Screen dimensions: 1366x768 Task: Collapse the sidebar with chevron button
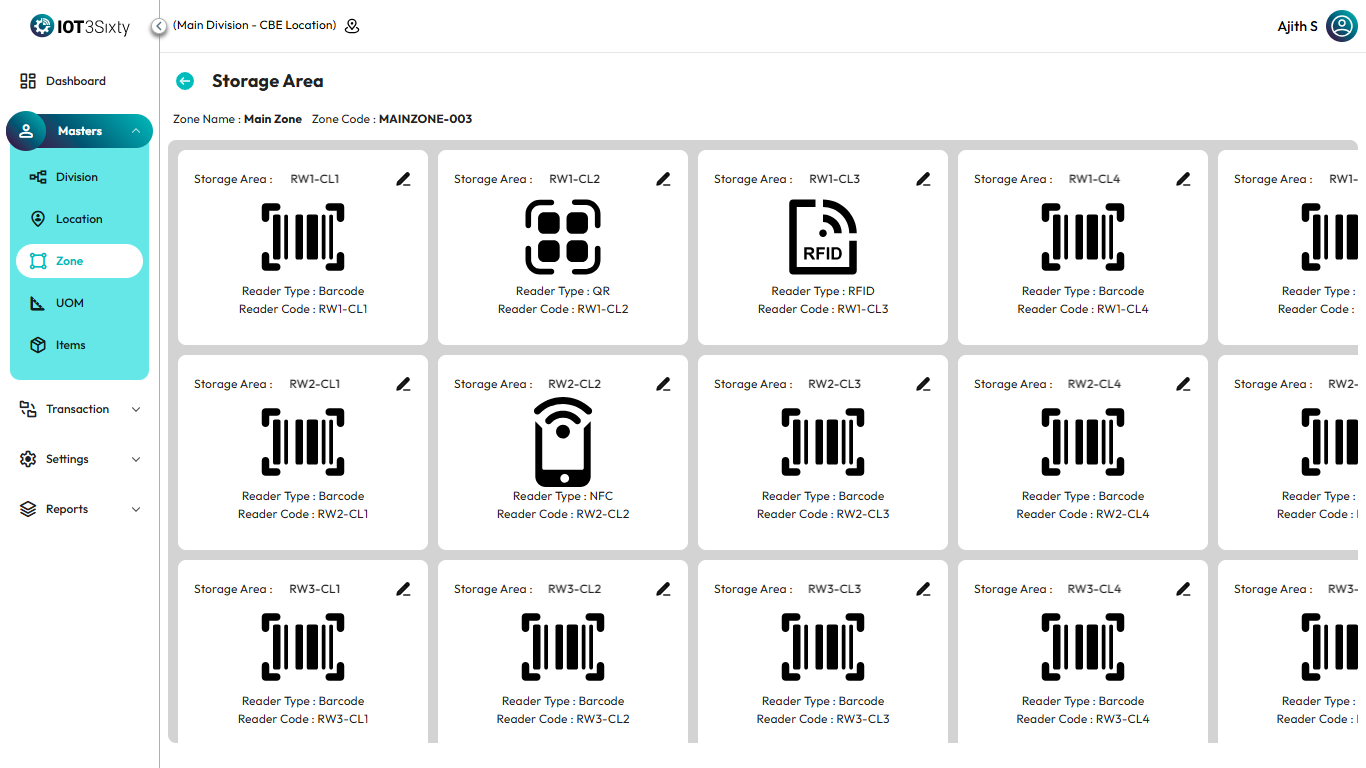[159, 26]
